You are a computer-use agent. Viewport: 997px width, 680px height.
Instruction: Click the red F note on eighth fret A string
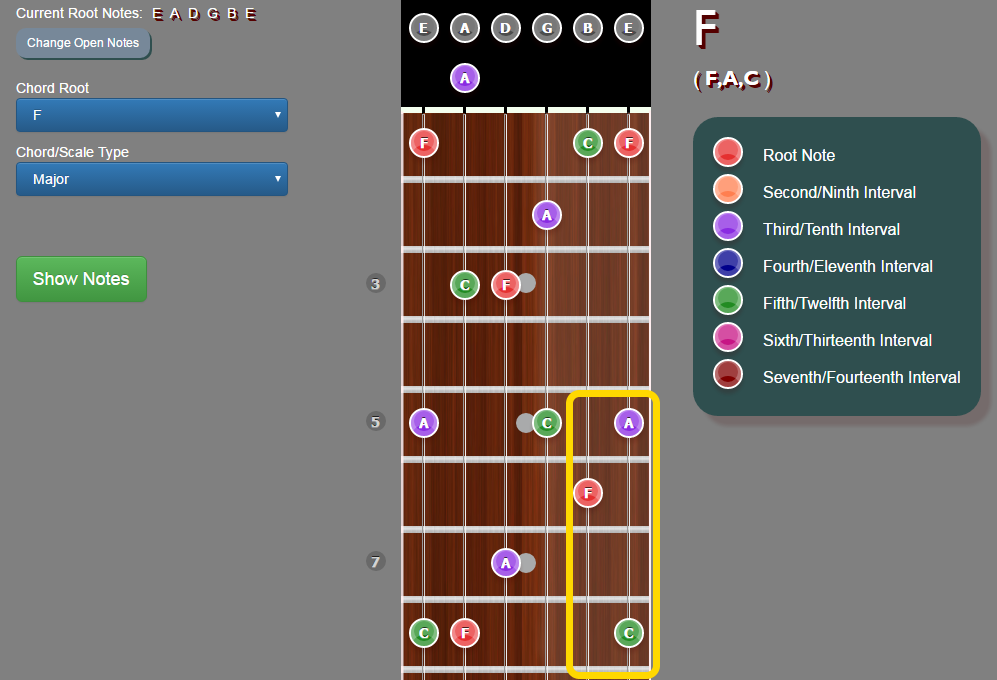(x=464, y=632)
